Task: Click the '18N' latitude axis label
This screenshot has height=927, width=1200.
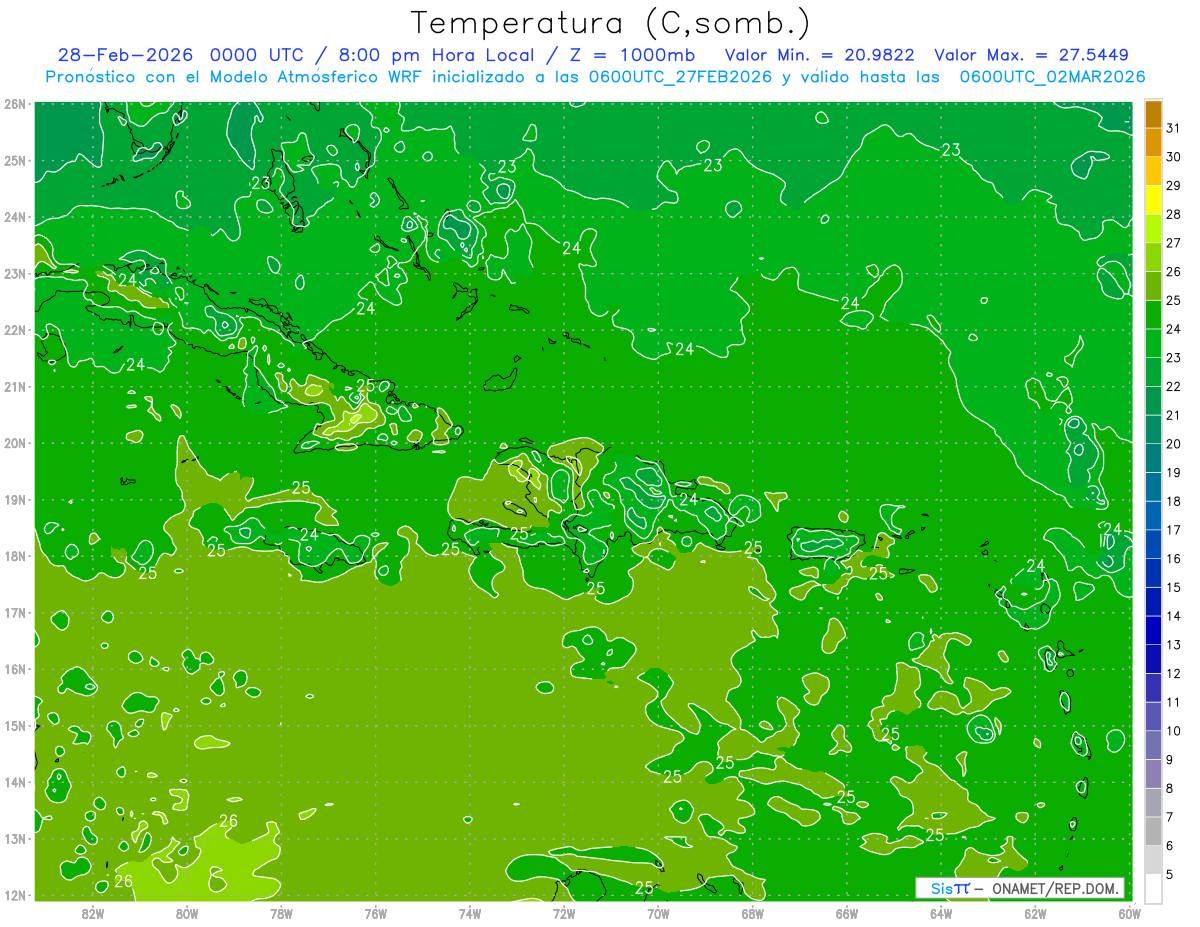Action: click(x=15, y=556)
